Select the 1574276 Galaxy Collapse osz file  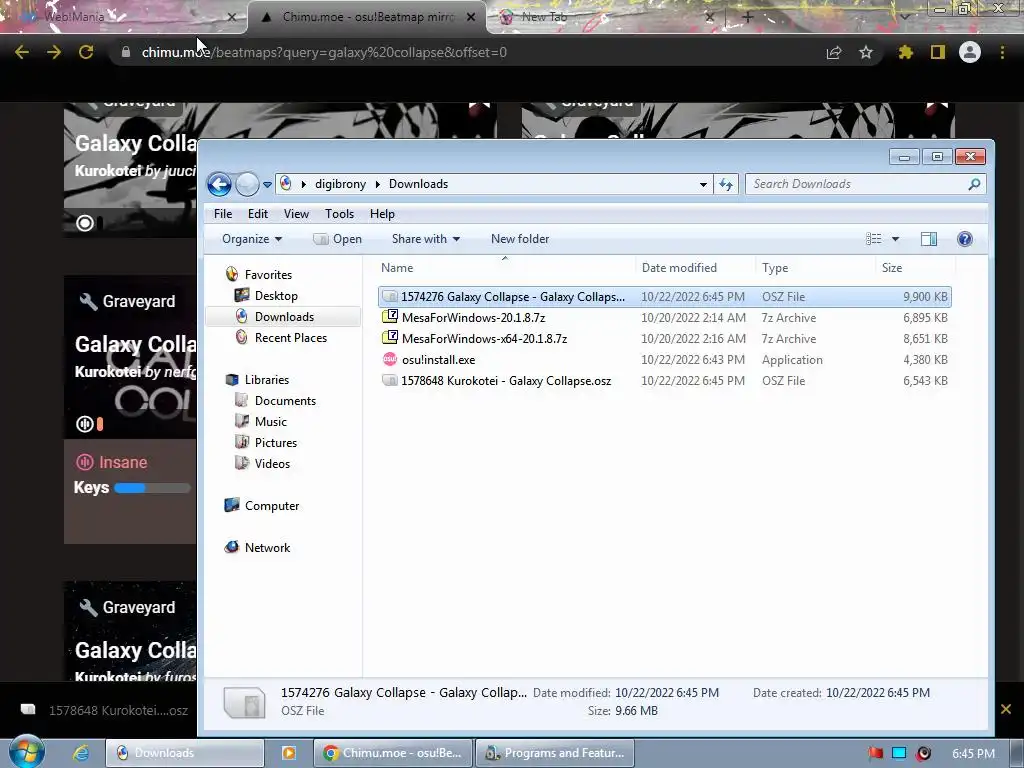(664, 296)
